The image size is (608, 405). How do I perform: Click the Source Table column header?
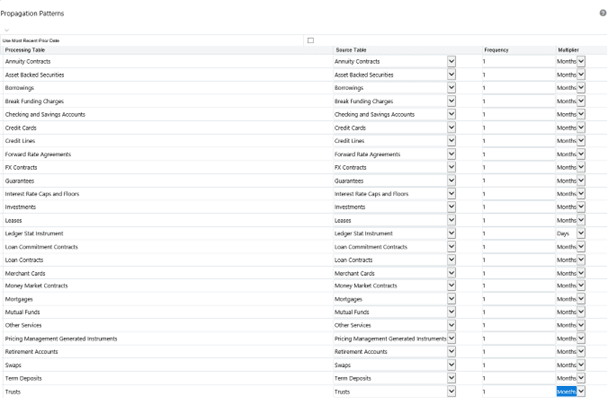[351, 50]
